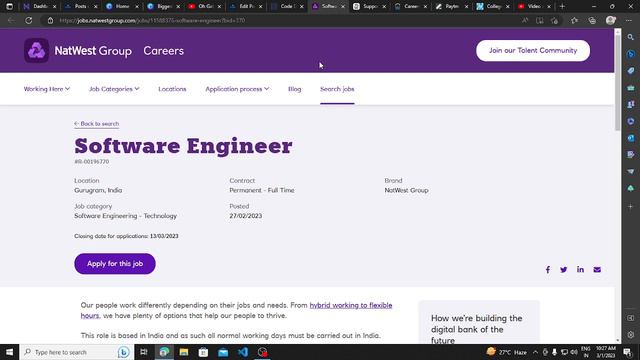640x360 pixels.
Task: Open Task View on the taskbar
Action: (x=144, y=352)
